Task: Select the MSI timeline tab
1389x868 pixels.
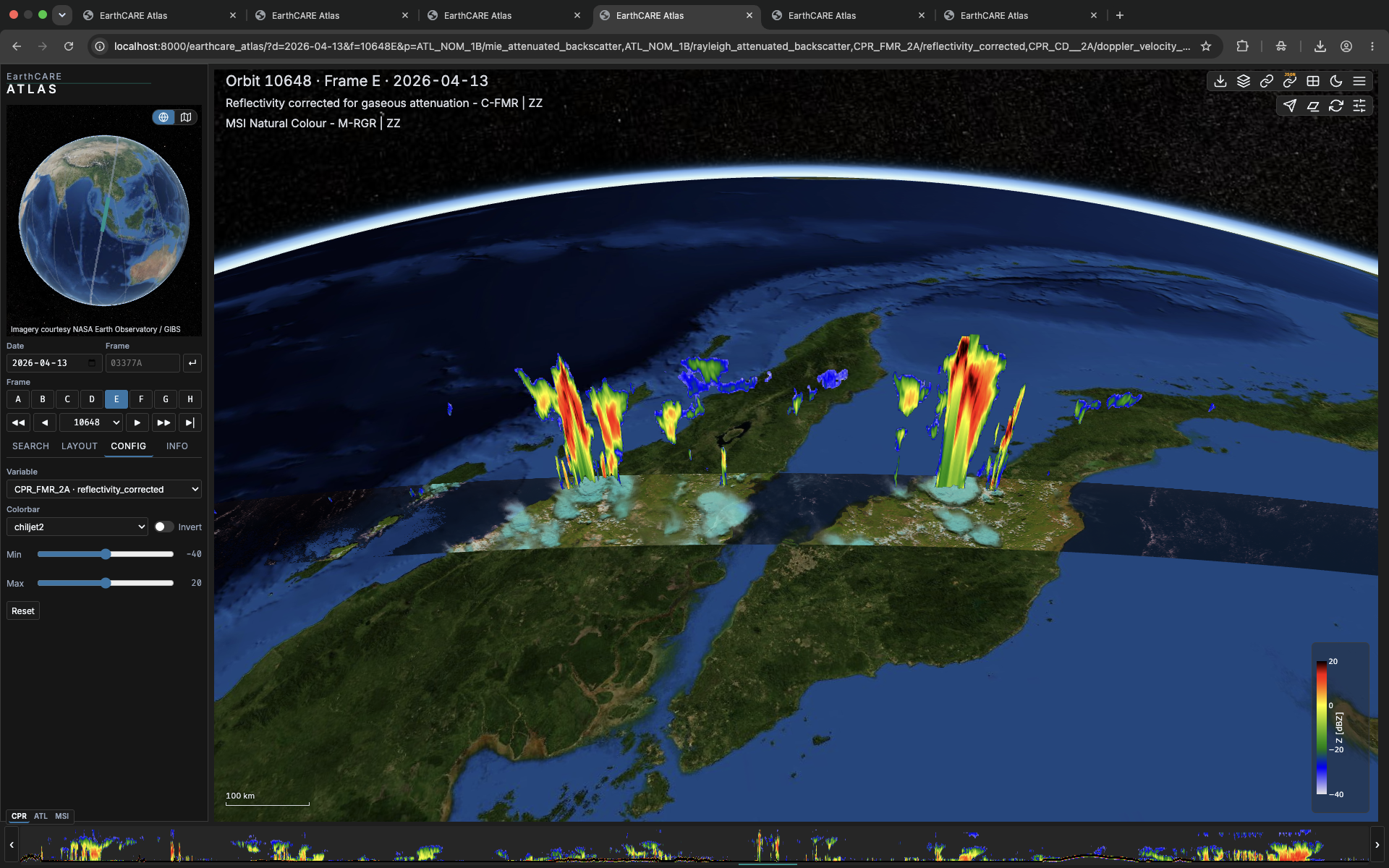Action: point(62,816)
